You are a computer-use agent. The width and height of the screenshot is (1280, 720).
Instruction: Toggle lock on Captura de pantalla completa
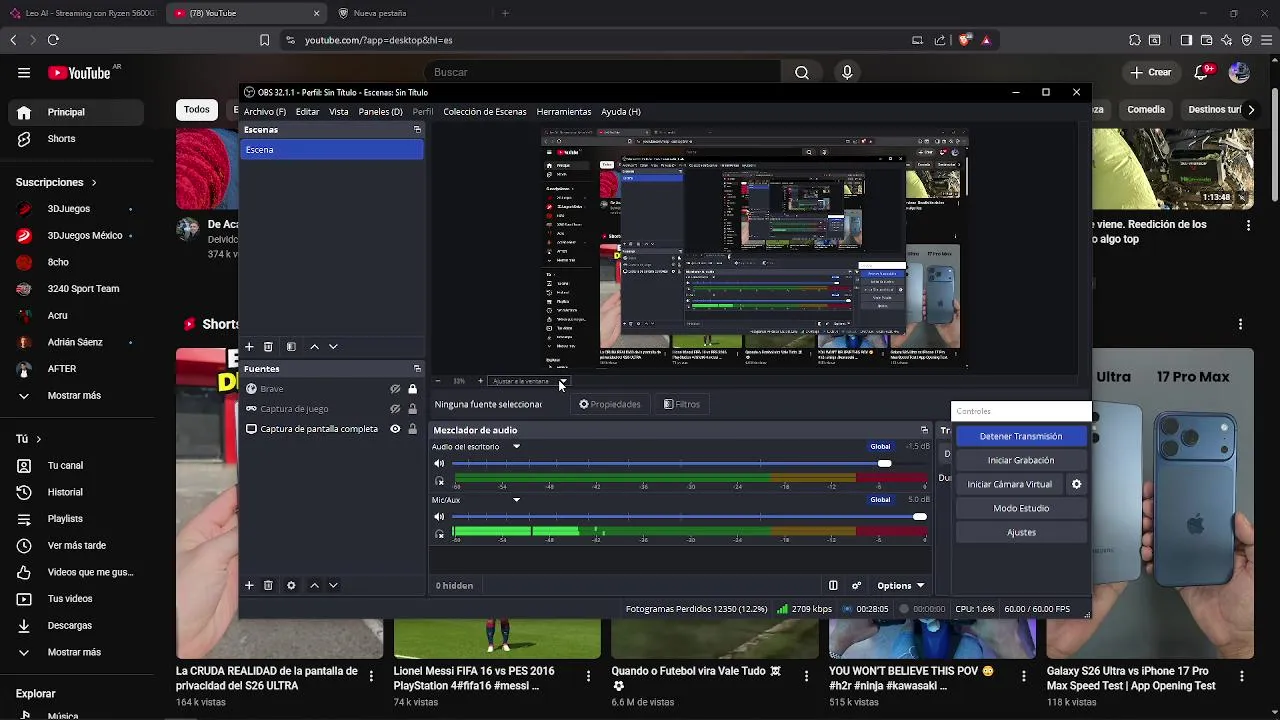[412, 429]
